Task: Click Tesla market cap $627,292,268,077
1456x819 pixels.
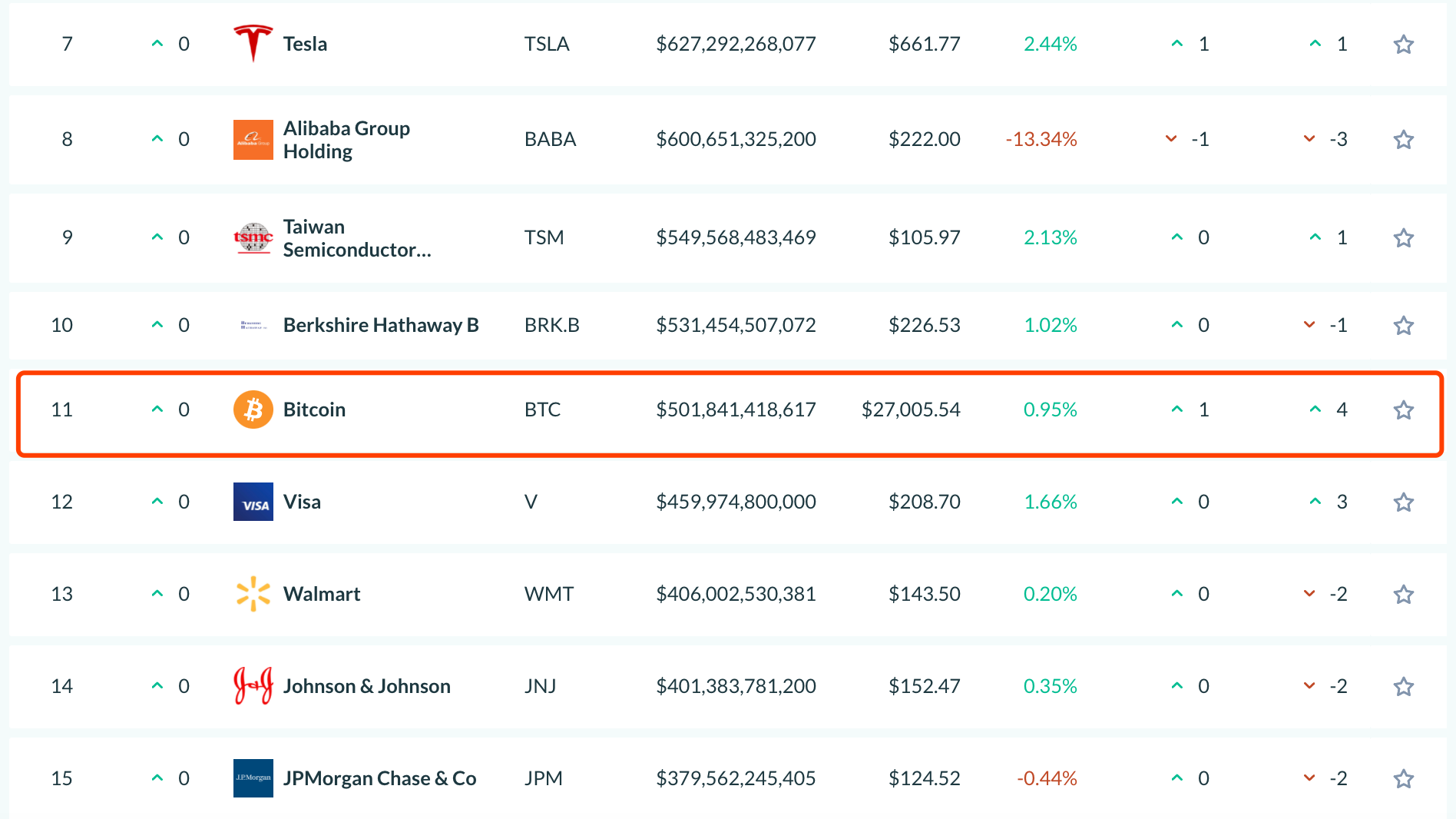Action: click(736, 44)
